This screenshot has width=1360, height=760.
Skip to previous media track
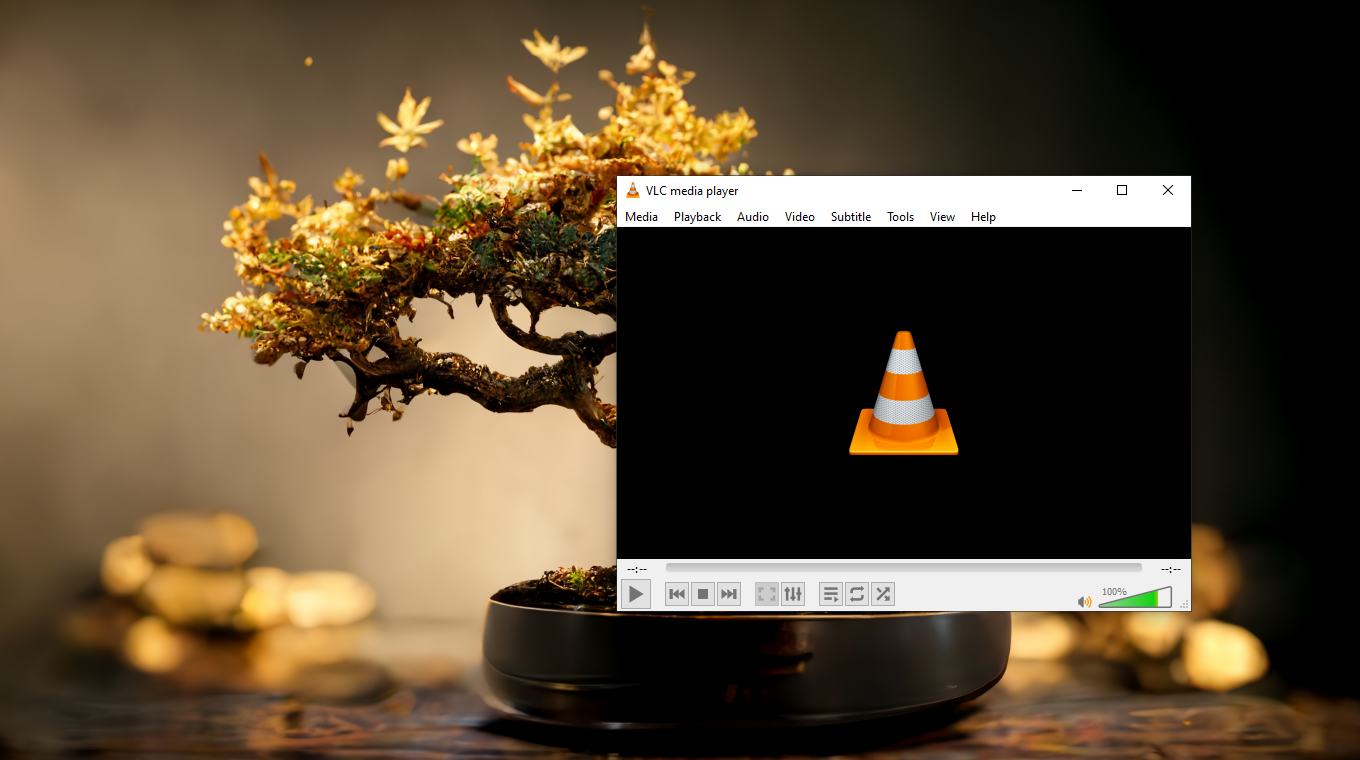point(677,594)
